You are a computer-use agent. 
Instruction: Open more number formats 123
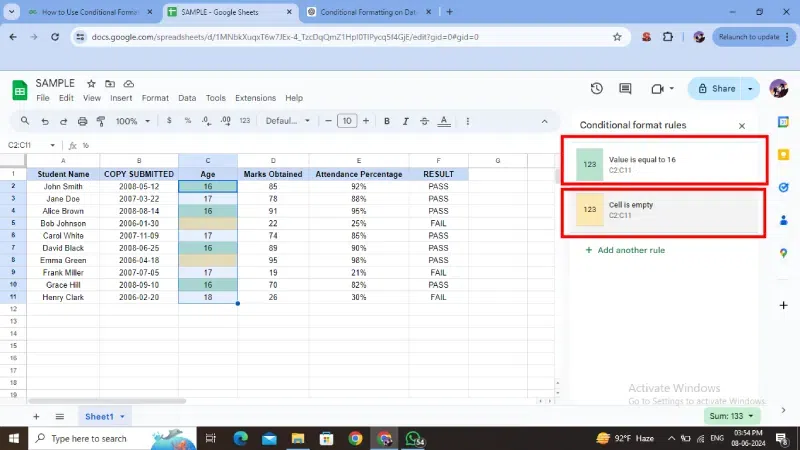pos(245,121)
